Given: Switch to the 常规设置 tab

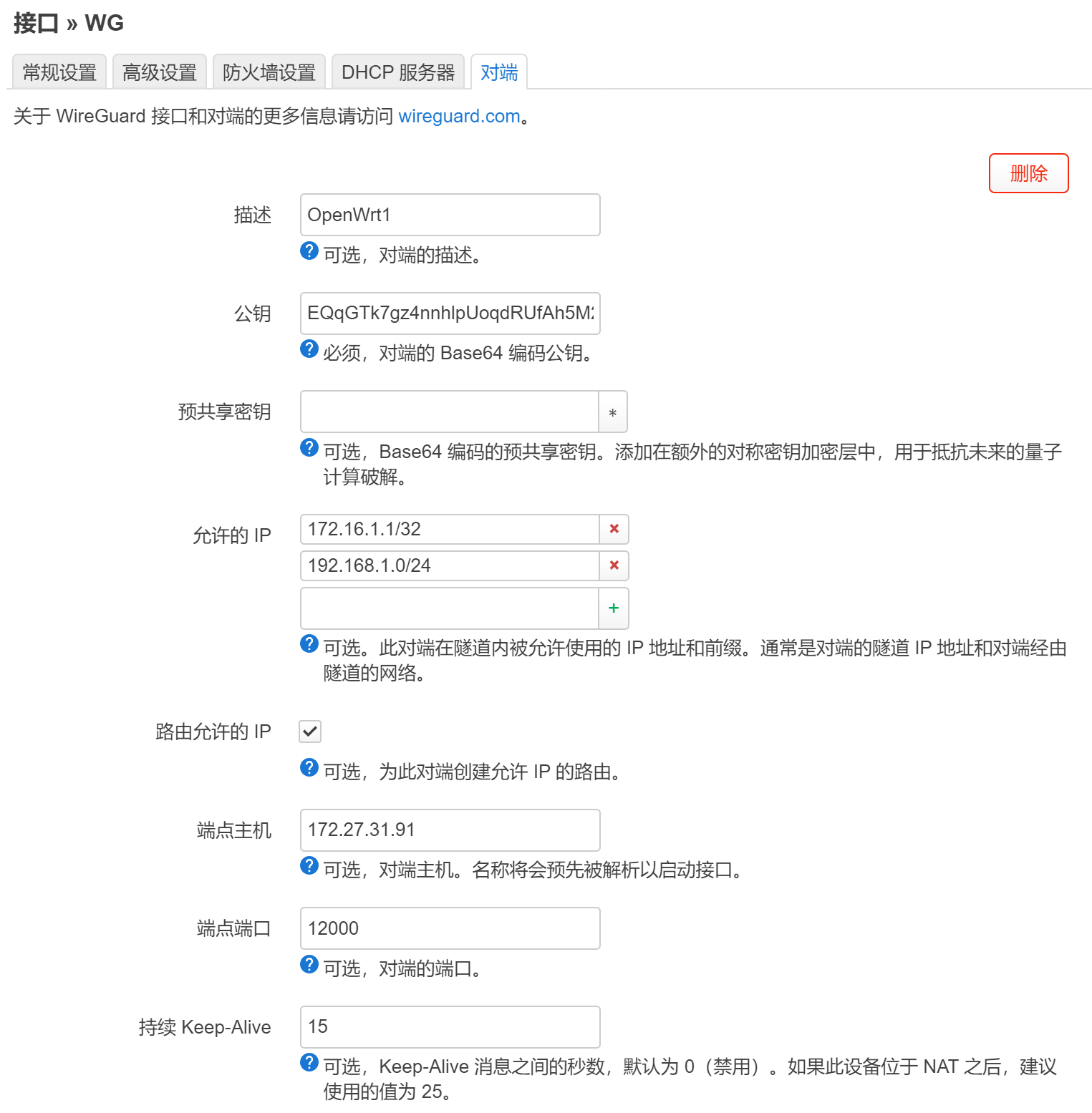Looking at the screenshot, I should [x=59, y=72].
